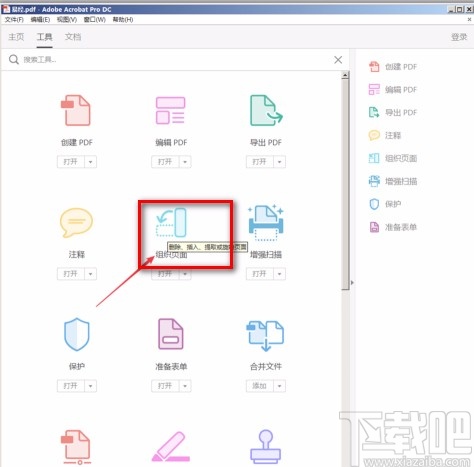
Task: Open the 帮助(H) menu
Action: tap(123, 20)
